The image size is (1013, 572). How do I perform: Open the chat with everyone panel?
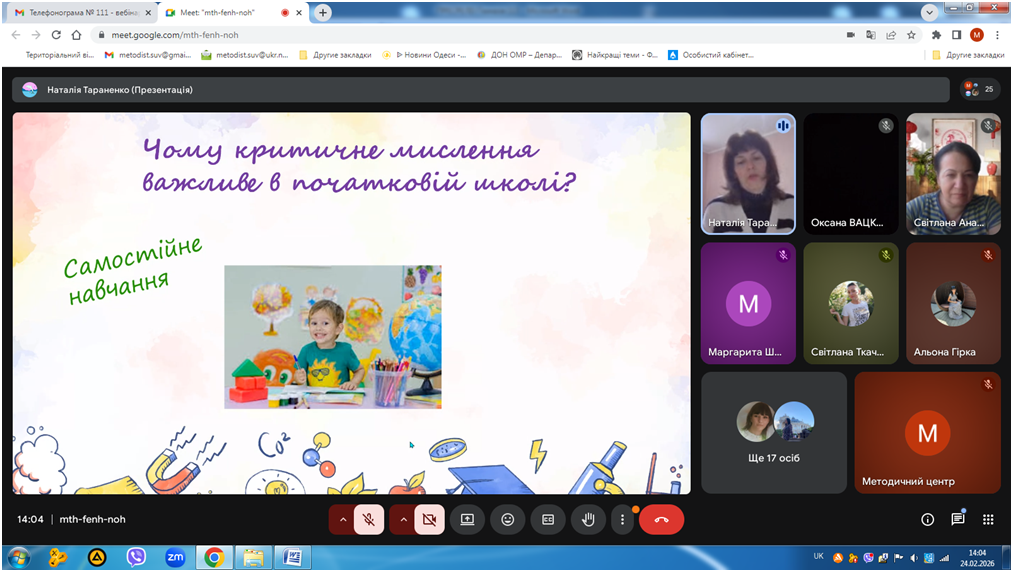(957, 520)
